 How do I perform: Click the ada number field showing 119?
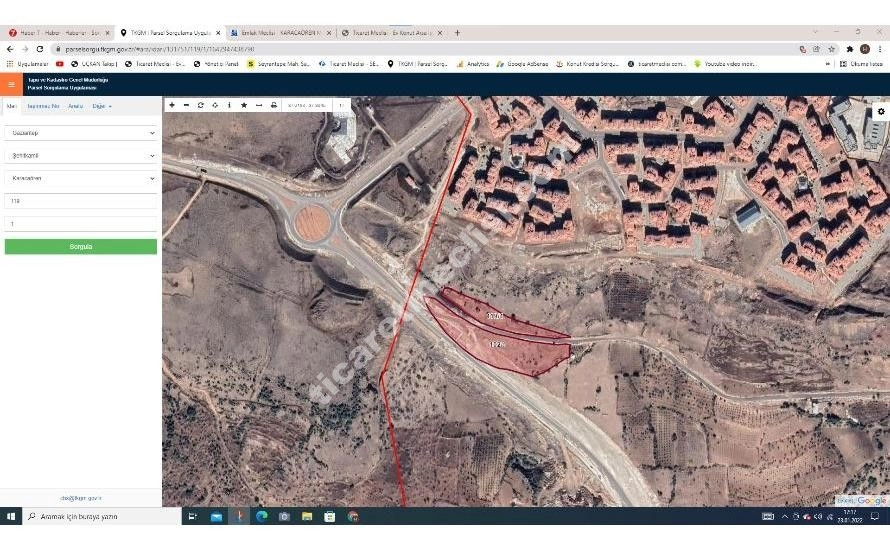pos(81,201)
